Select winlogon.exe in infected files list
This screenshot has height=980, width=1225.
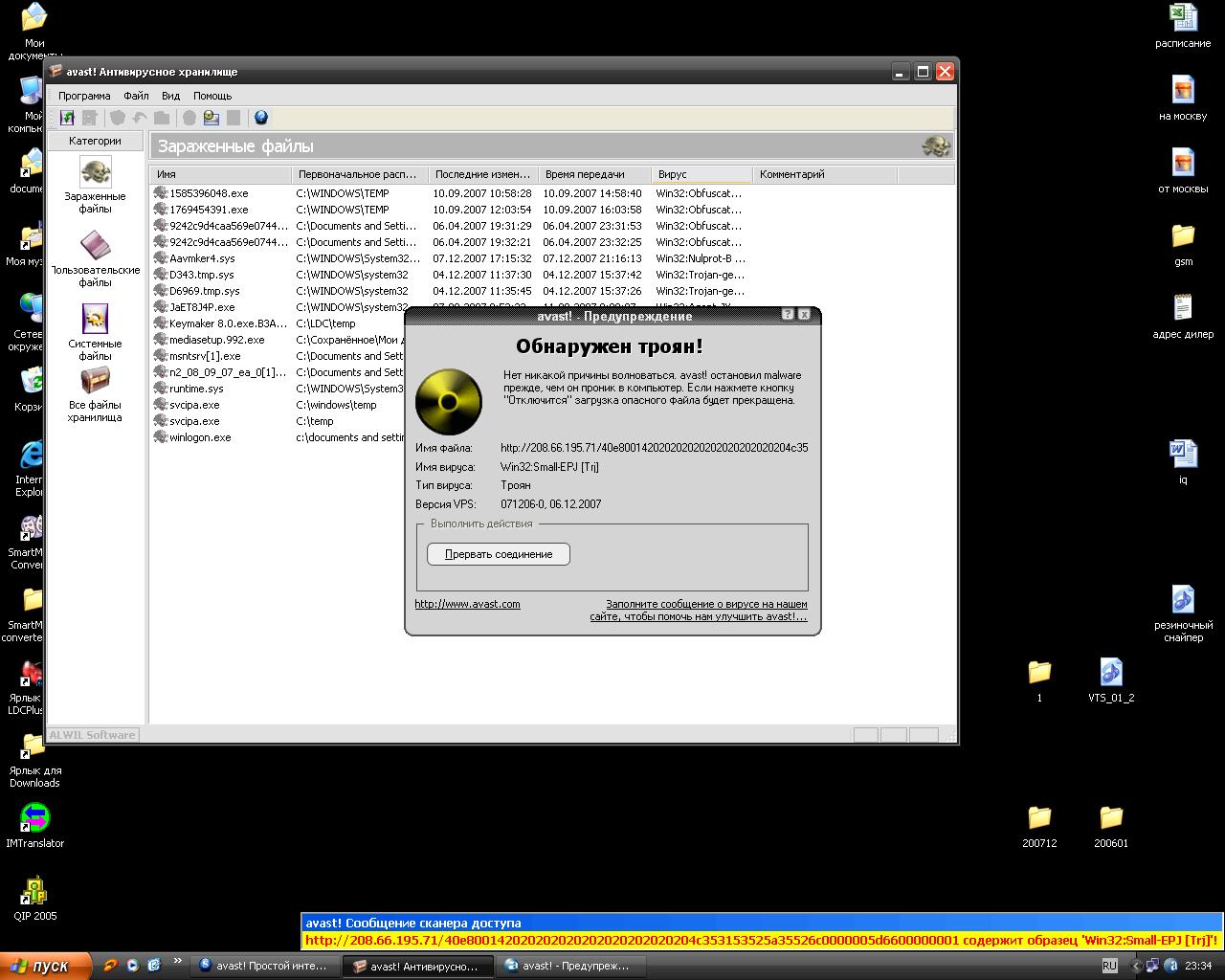pyautogui.click(x=200, y=437)
